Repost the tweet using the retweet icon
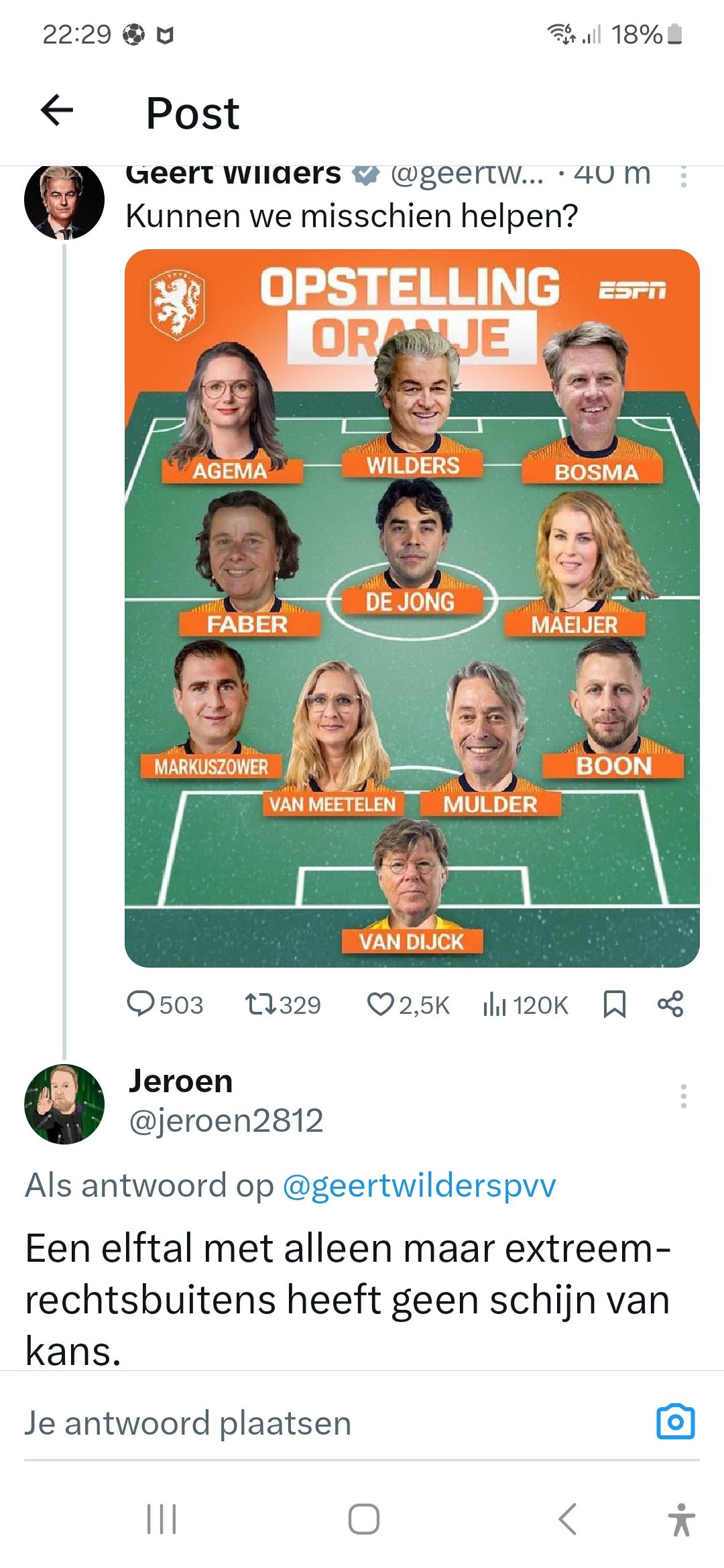Screen dimensions: 724x1568 (259, 1004)
